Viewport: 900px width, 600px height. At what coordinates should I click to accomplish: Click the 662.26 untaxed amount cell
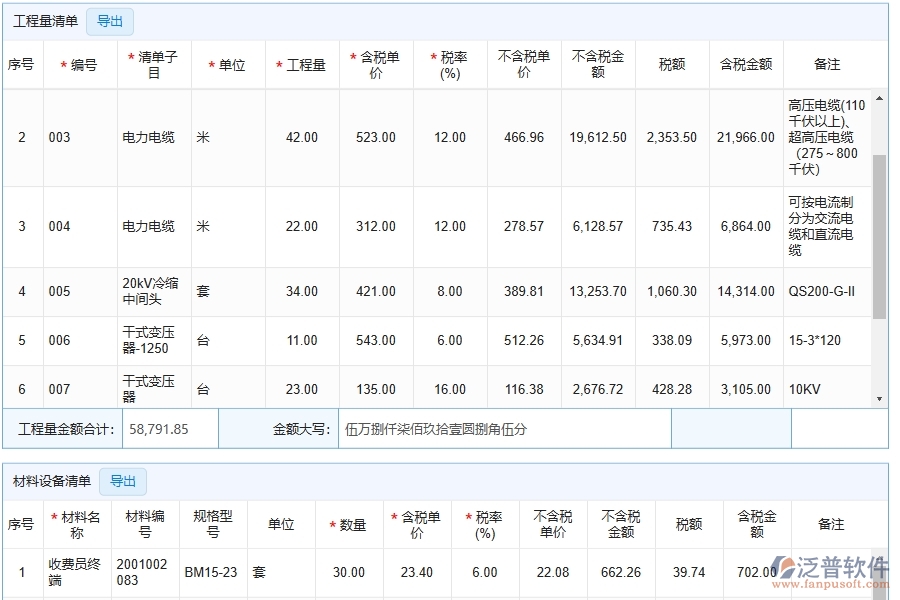[621, 572]
